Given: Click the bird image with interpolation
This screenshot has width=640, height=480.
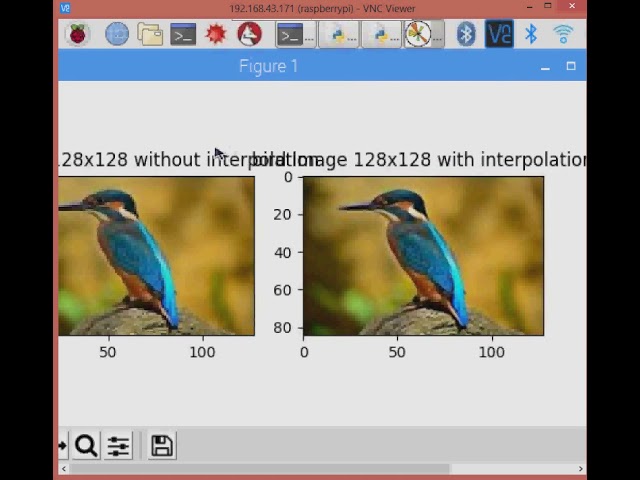Looking at the screenshot, I should 423,256.
